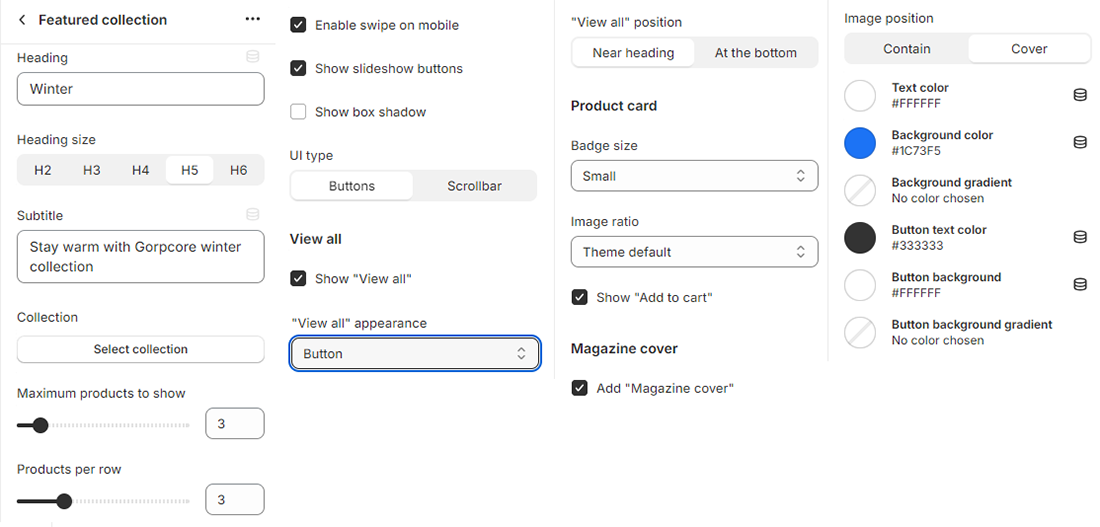
Task: Open the Image ratio dropdown
Action: pos(694,252)
